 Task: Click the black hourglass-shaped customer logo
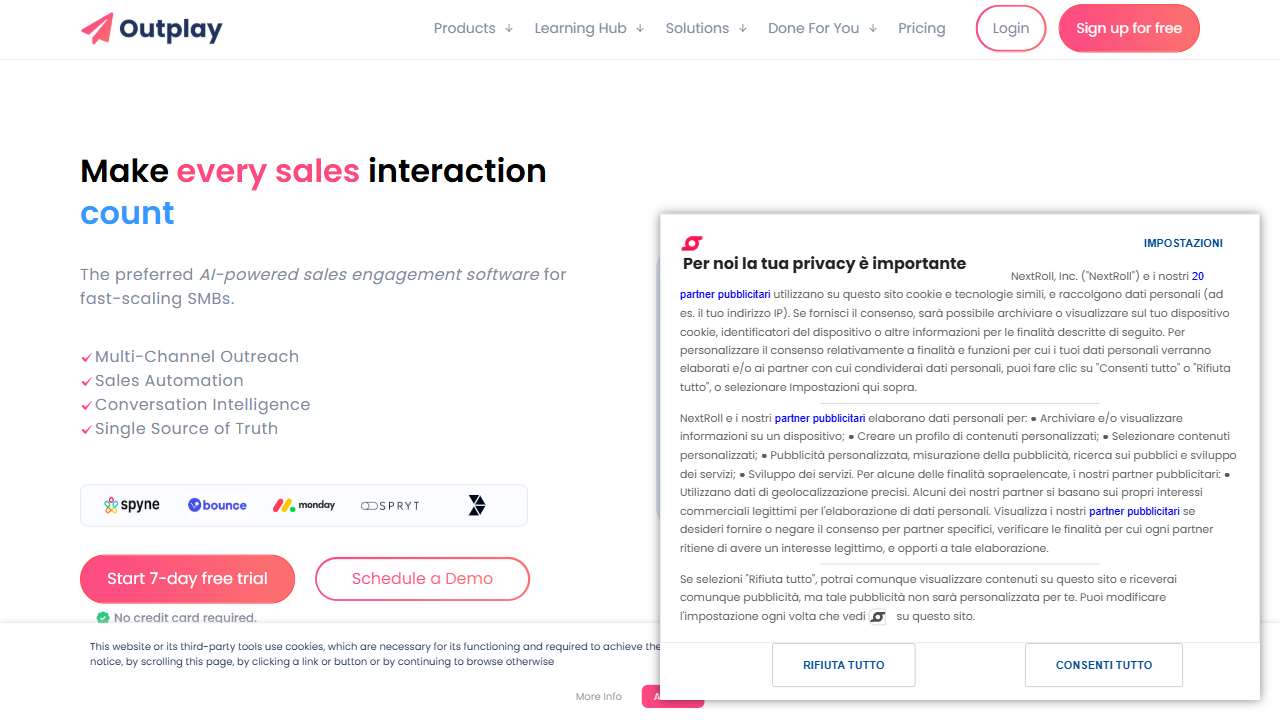tap(477, 505)
